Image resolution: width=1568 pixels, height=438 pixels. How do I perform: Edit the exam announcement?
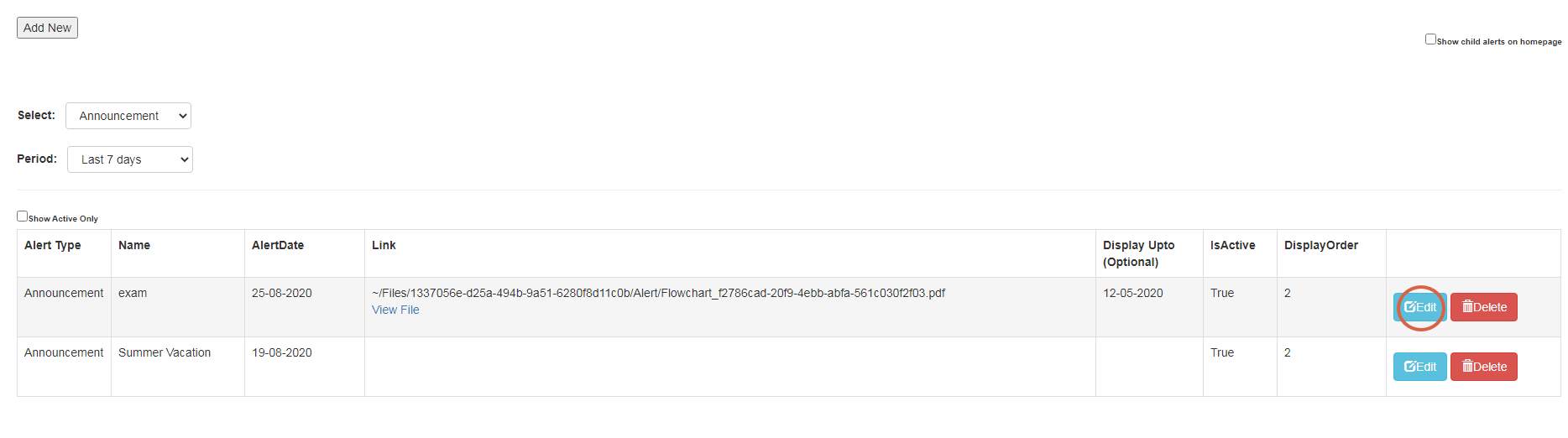pos(1419,307)
